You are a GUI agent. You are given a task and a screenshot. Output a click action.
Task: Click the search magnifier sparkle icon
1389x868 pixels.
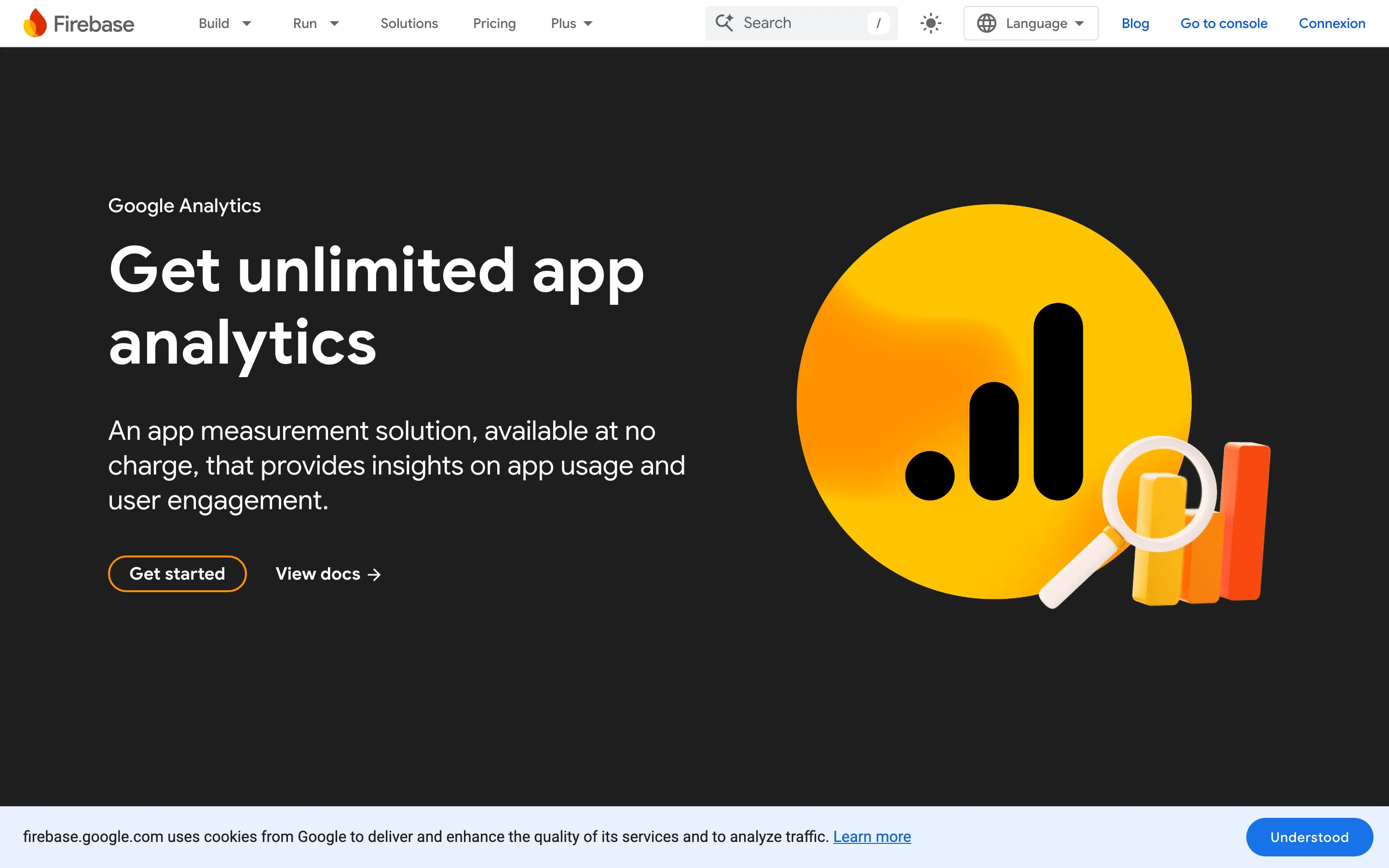point(724,23)
